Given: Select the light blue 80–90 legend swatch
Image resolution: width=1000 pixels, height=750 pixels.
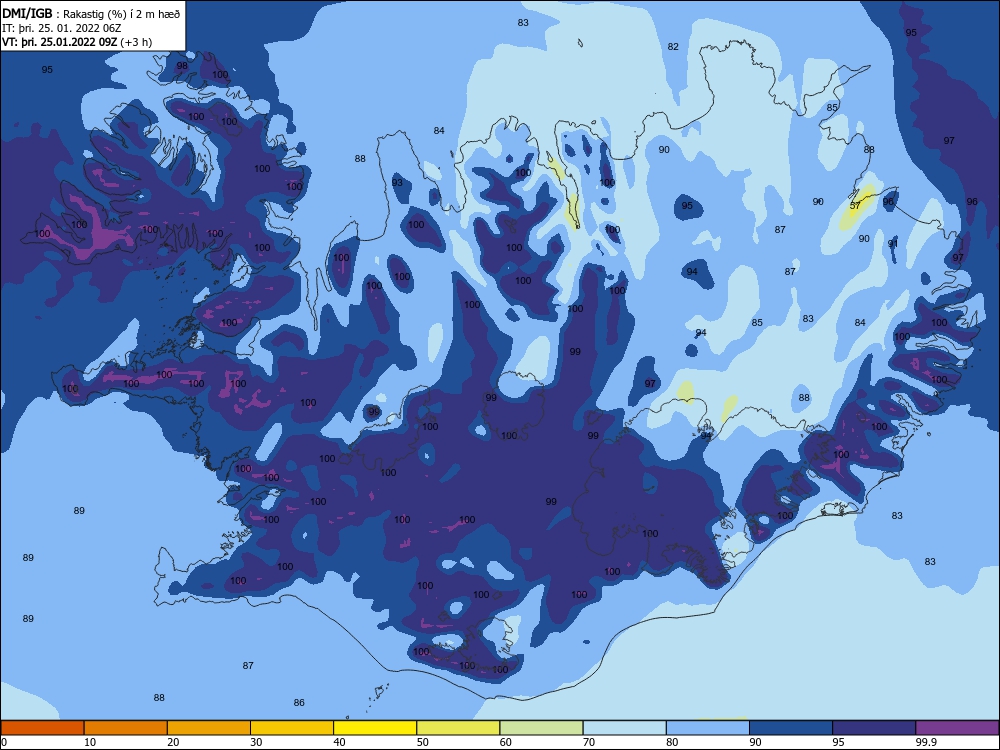Looking at the screenshot, I should tap(708, 728).
